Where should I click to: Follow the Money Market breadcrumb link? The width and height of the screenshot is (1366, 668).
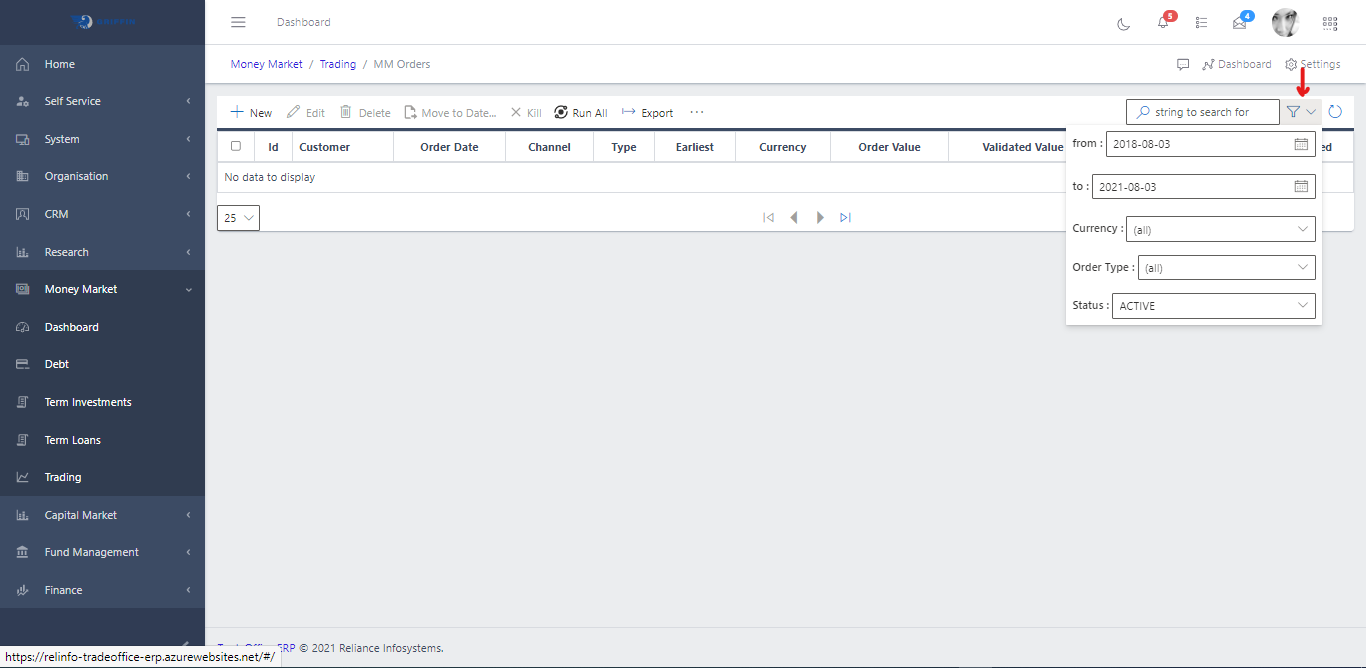pyautogui.click(x=266, y=64)
